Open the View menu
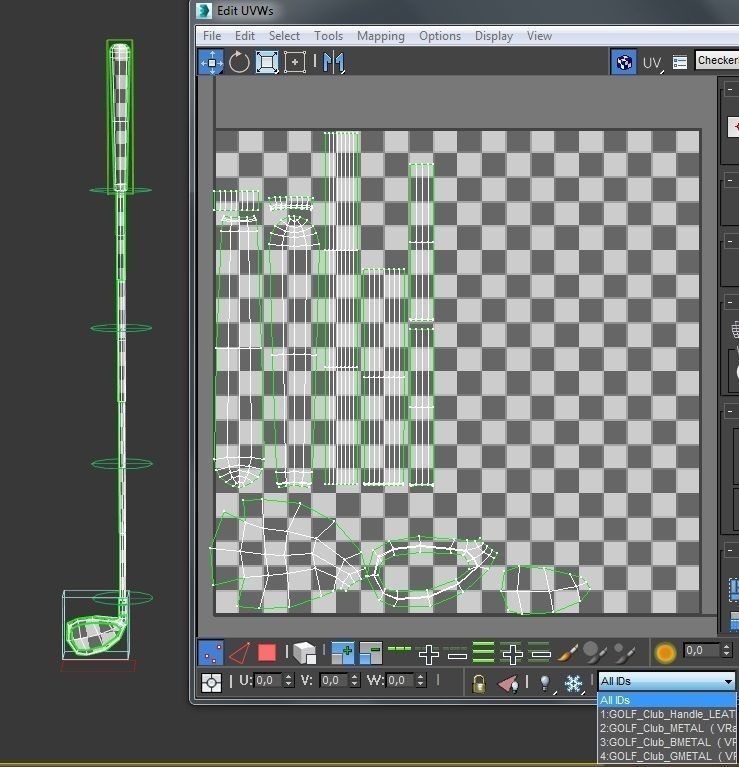The width and height of the screenshot is (739, 767). tap(539, 36)
